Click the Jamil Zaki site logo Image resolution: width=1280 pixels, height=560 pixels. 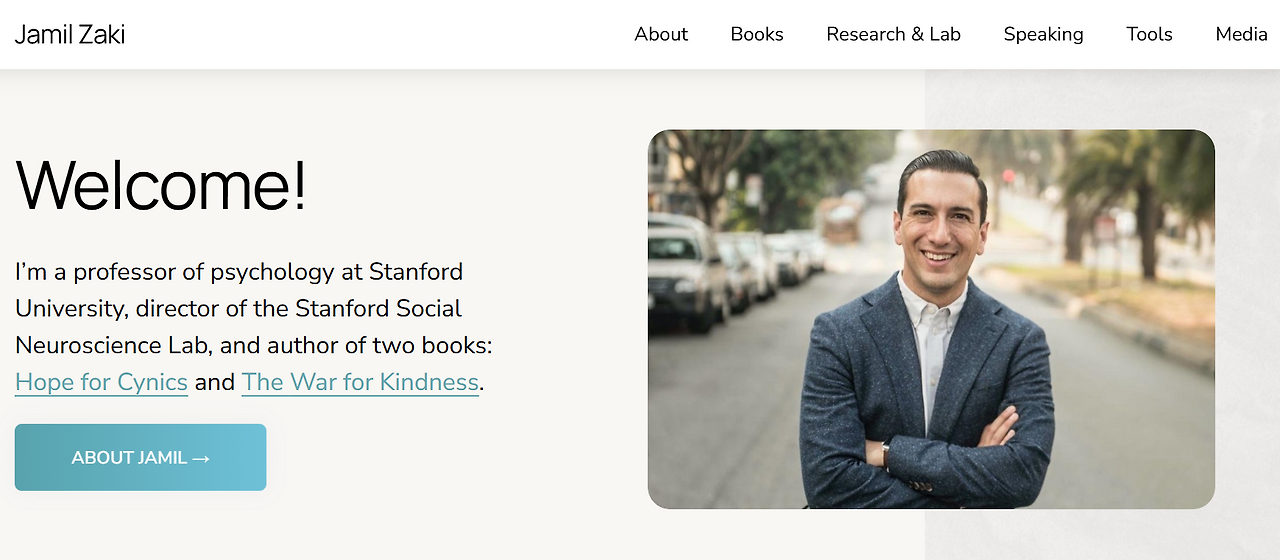[70, 35]
